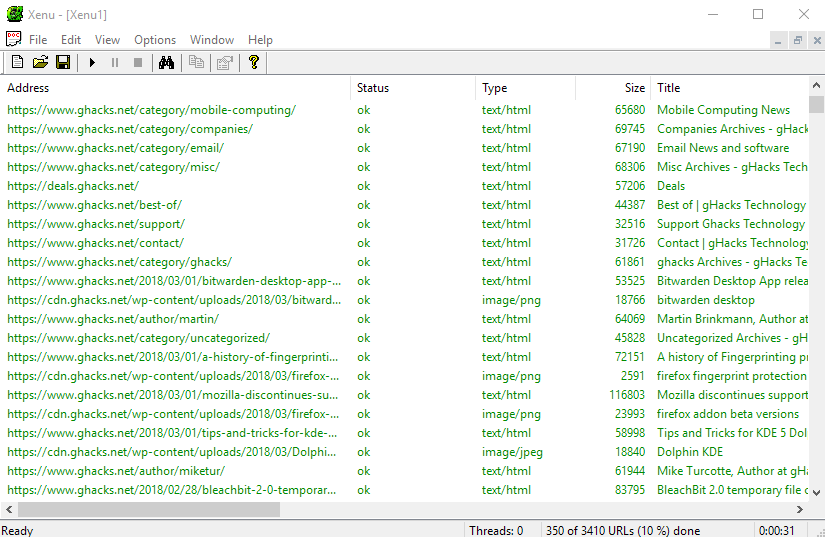
Task: Sort by the Type column header
Action: pyautogui.click(x=525, y=88)
